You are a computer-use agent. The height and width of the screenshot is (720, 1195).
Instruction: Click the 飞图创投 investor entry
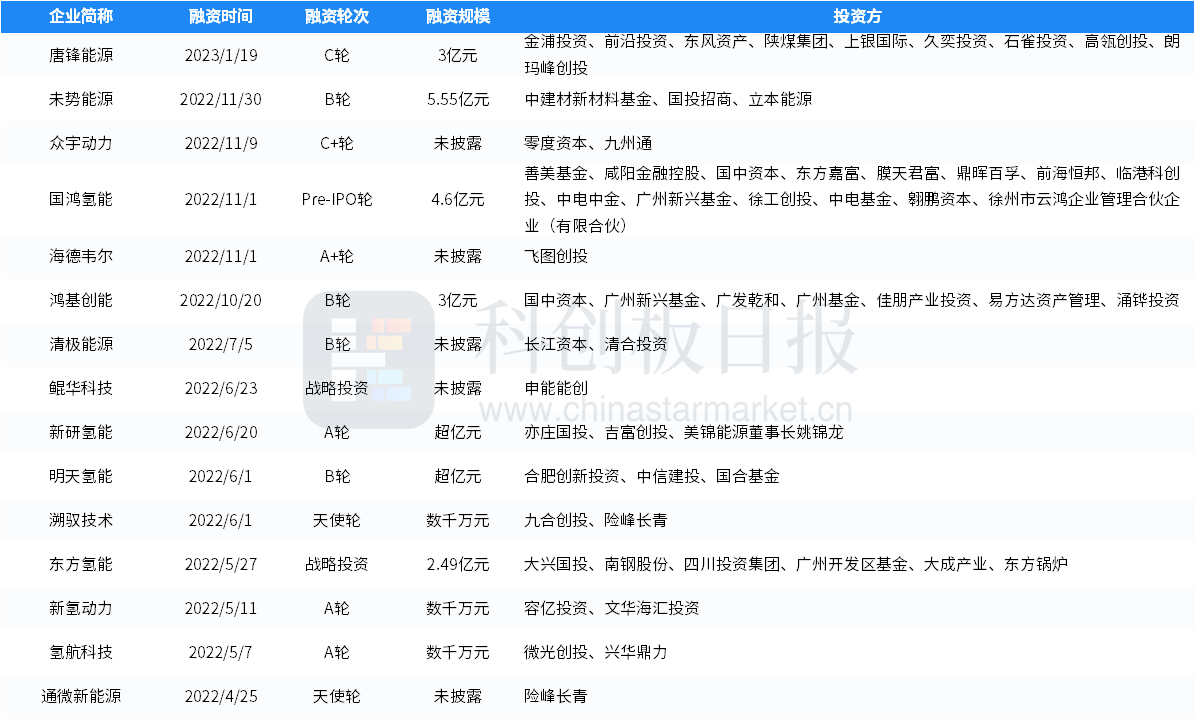pyautogui.click(x=556, y=256)
